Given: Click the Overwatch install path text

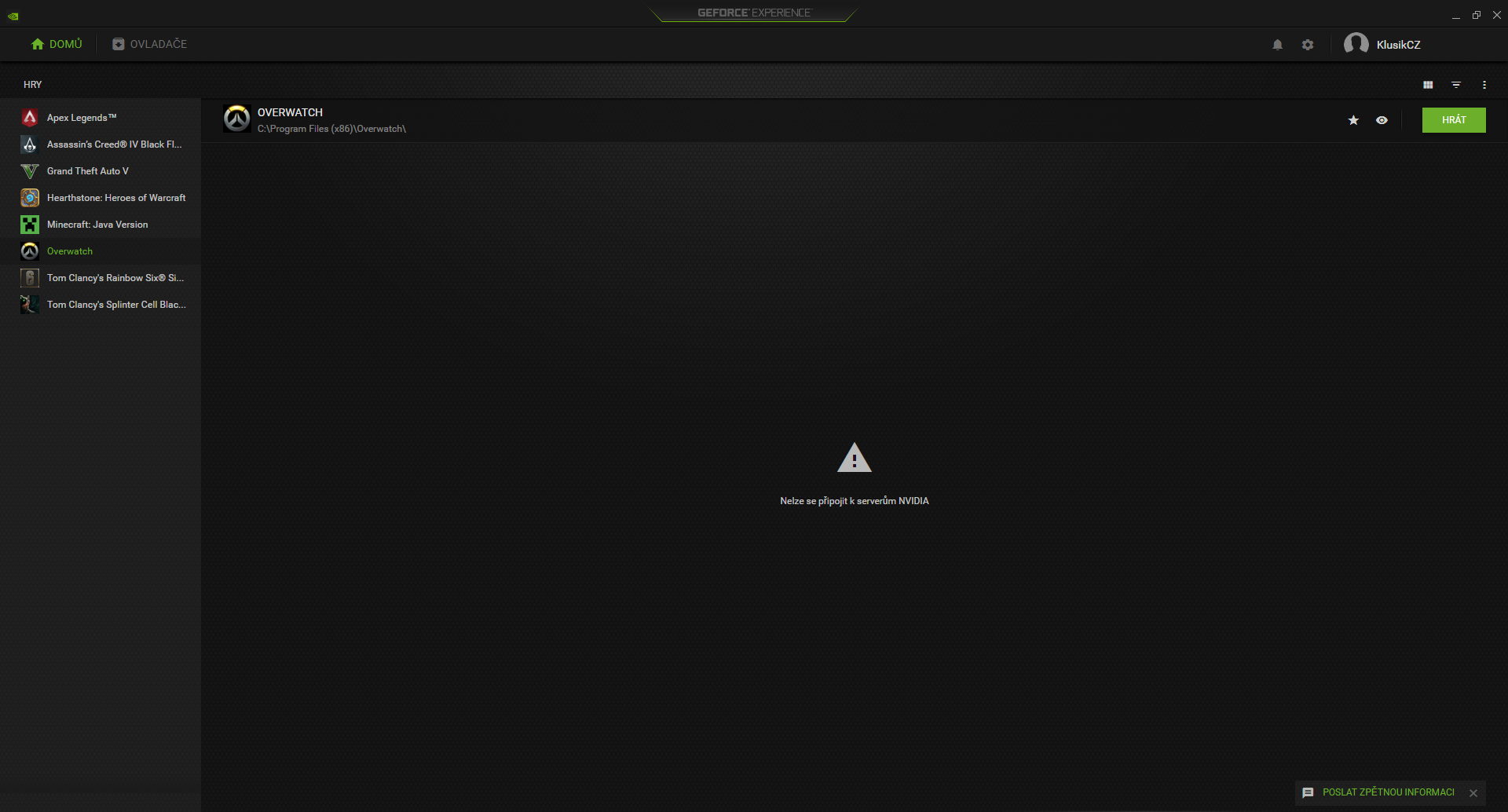Looking at the screenshot, I should click(331, 129).
